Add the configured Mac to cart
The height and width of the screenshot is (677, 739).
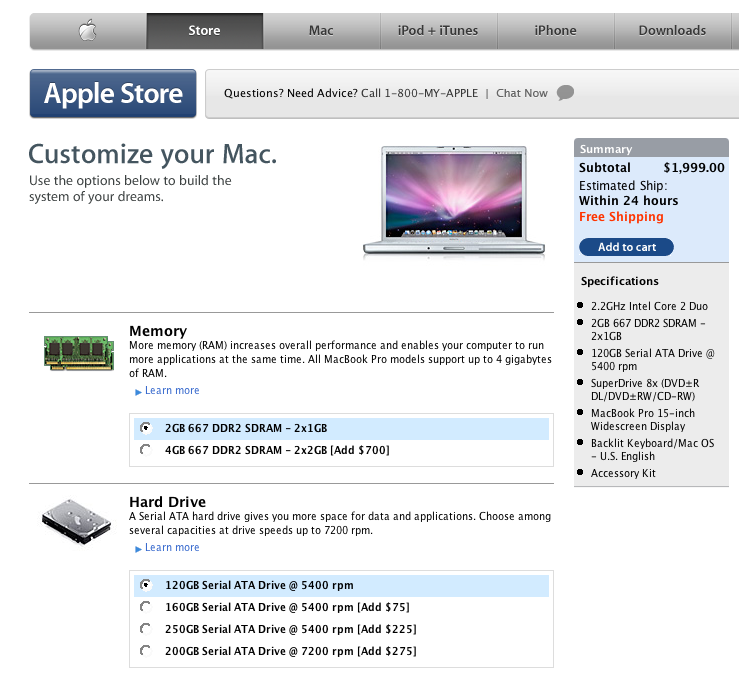tap(626, 247)
